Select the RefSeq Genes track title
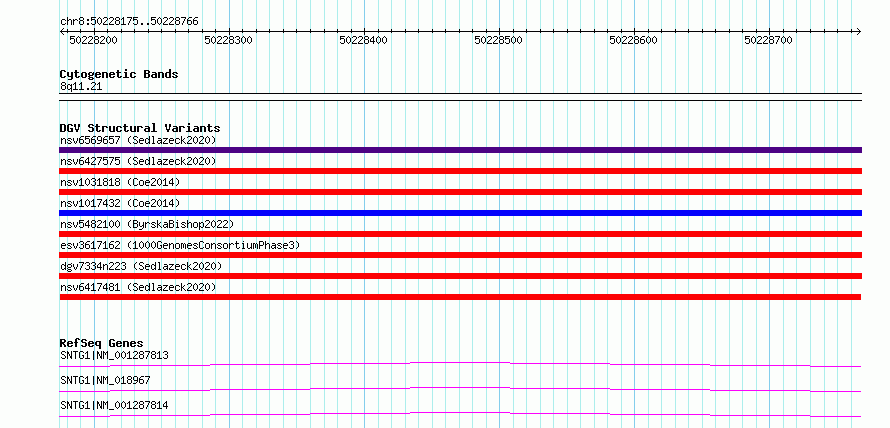The height and width of the screenshot is (428, 890). tap(101, 343)
